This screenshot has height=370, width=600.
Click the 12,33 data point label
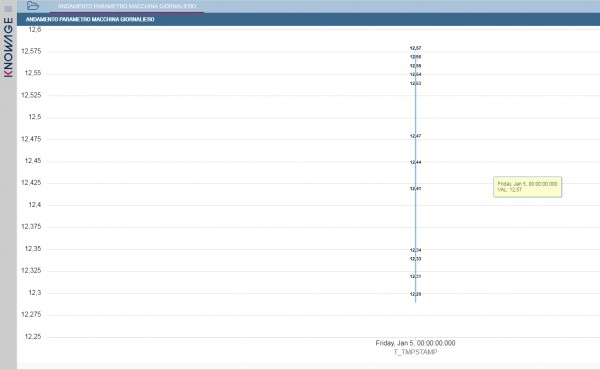point(415,259)
